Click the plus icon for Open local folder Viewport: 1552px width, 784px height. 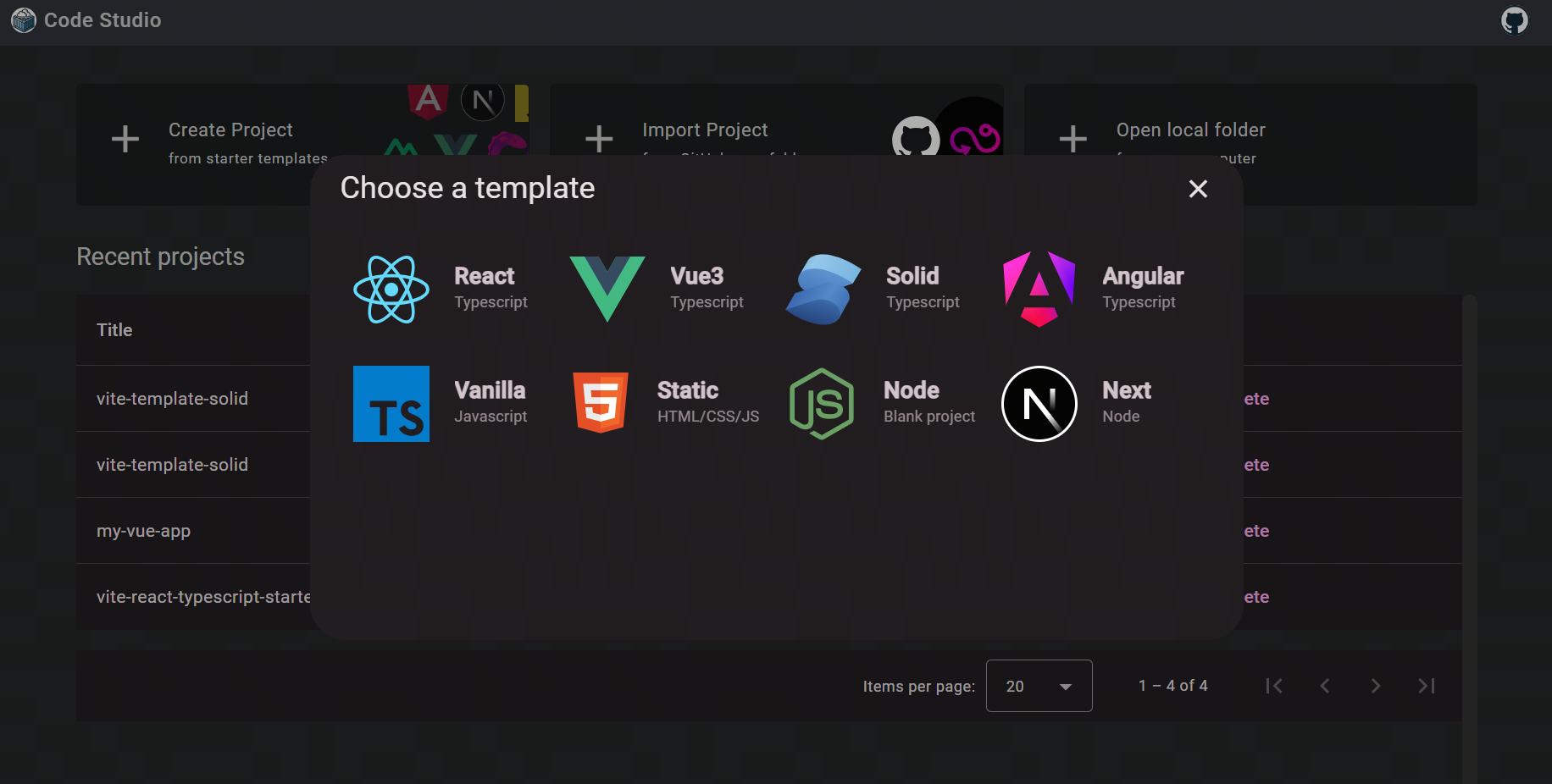tap(1073, 139)
